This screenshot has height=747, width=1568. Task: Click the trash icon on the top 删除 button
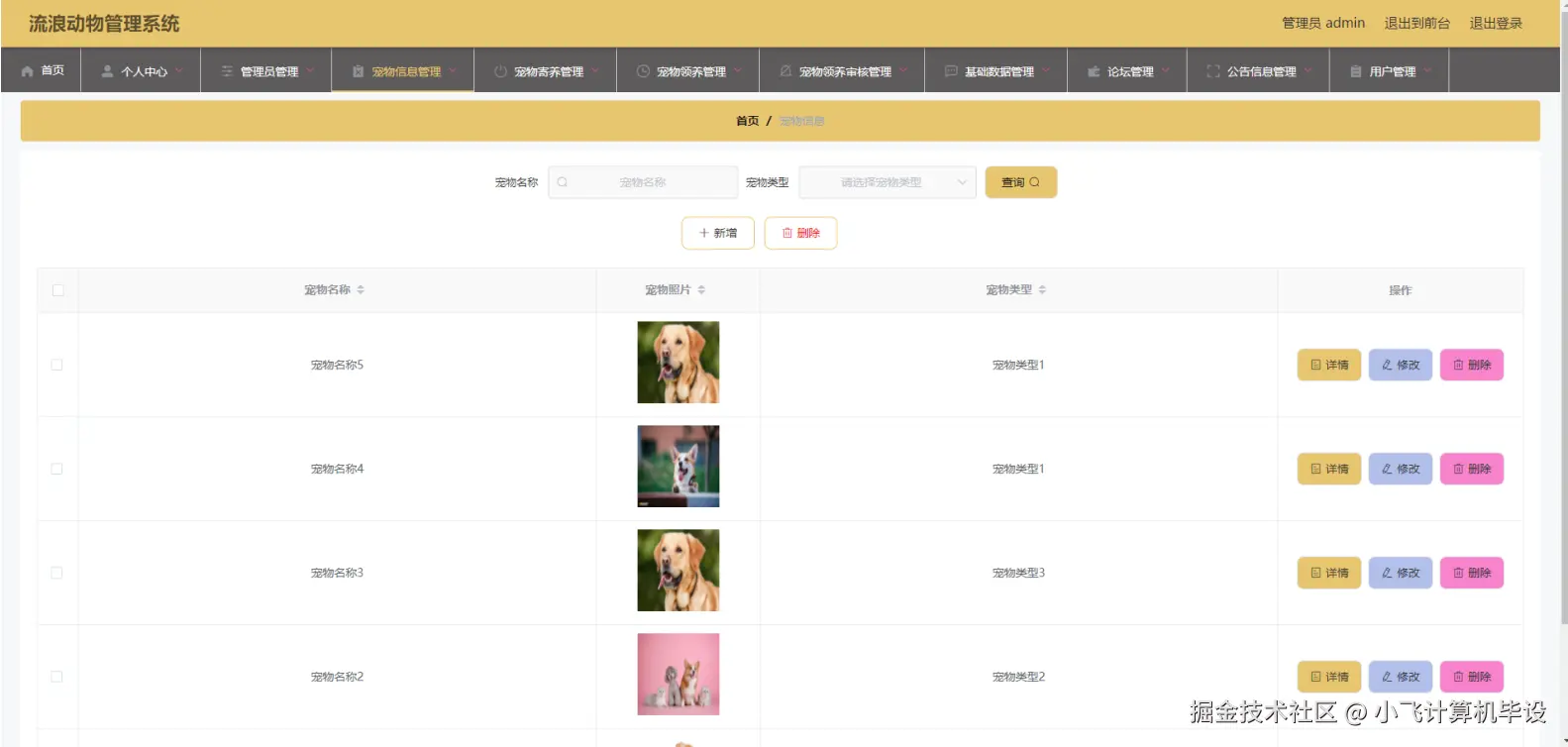(787, 233)
